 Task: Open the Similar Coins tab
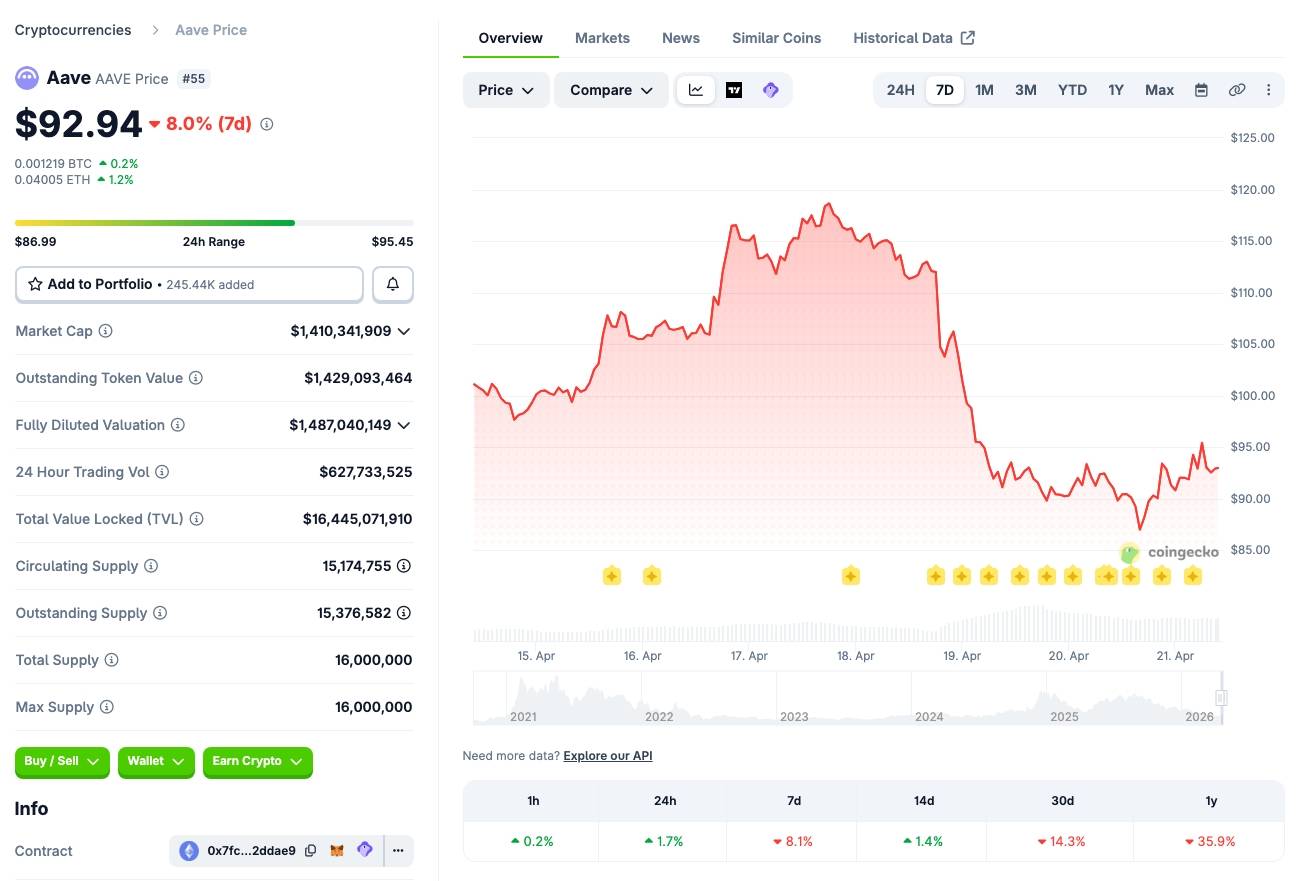[x=776, y=38]
